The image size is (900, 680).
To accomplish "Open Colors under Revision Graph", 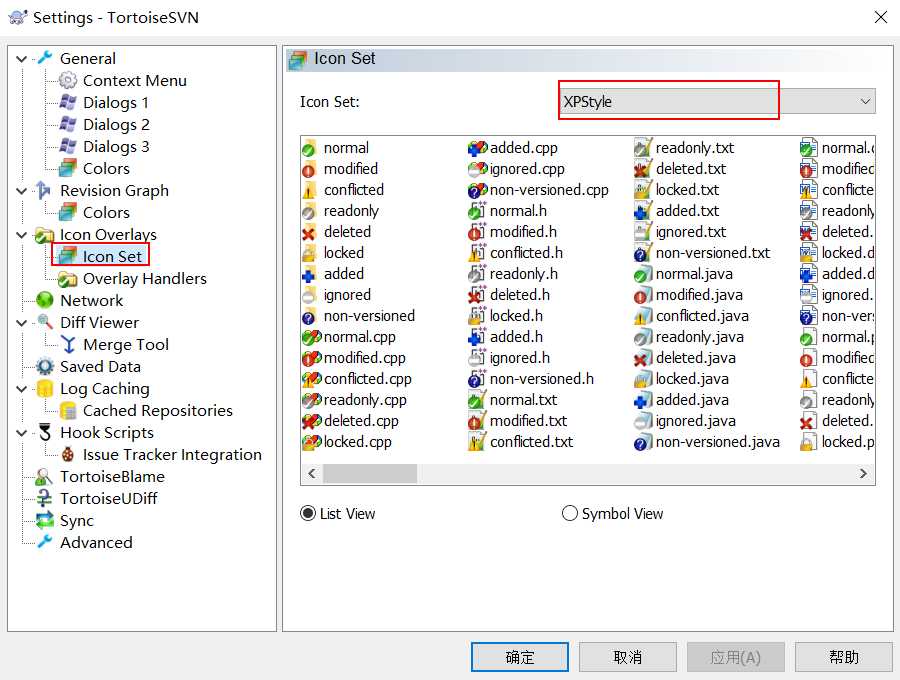I will [x=106, y=212].
